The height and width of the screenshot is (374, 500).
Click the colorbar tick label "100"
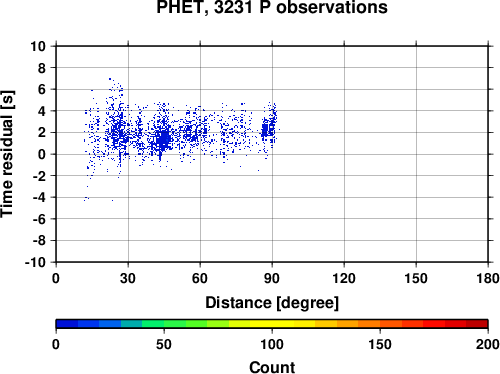(x=272, y=344)
